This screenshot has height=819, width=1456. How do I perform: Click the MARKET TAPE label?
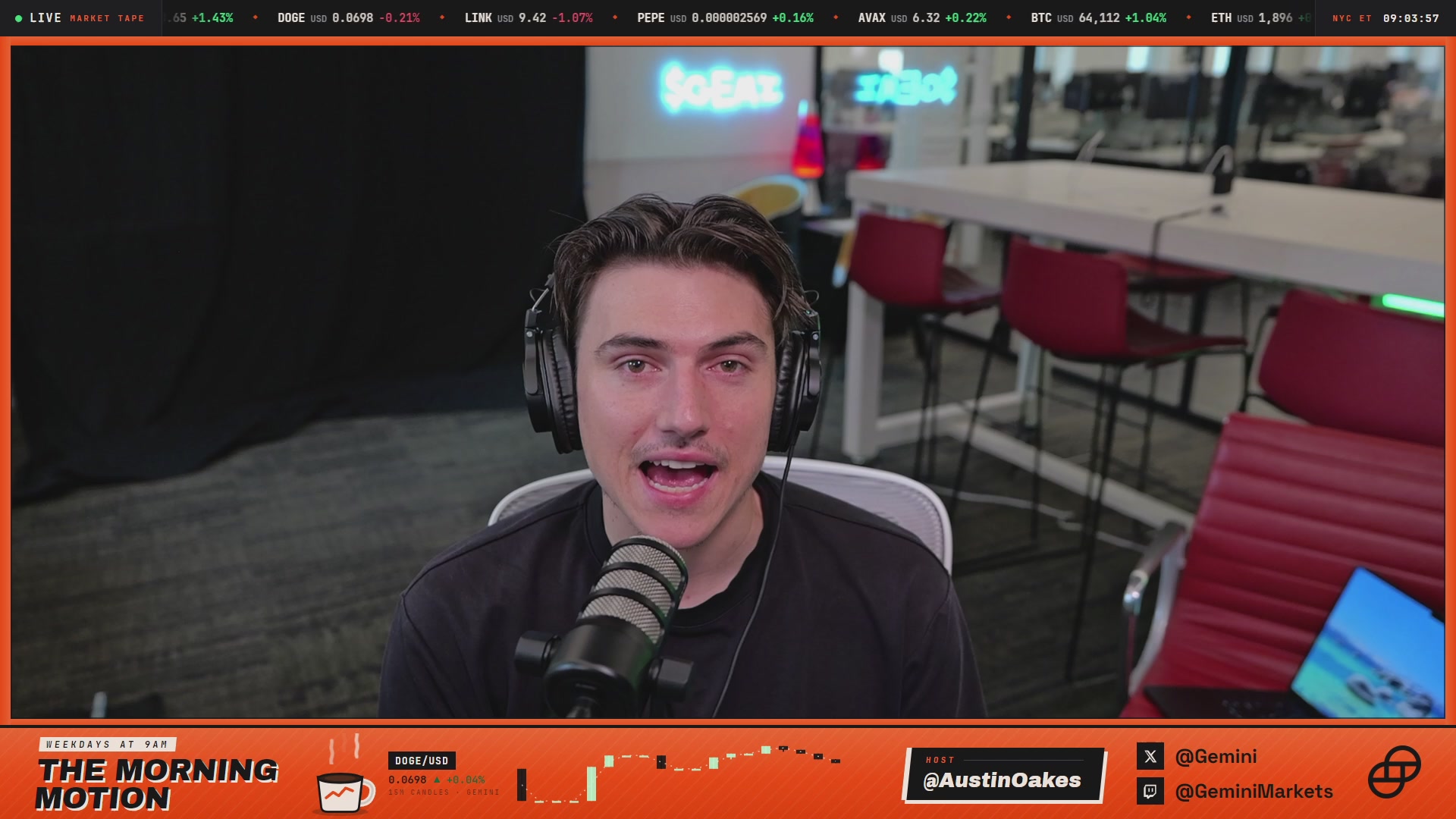[107, 18]
